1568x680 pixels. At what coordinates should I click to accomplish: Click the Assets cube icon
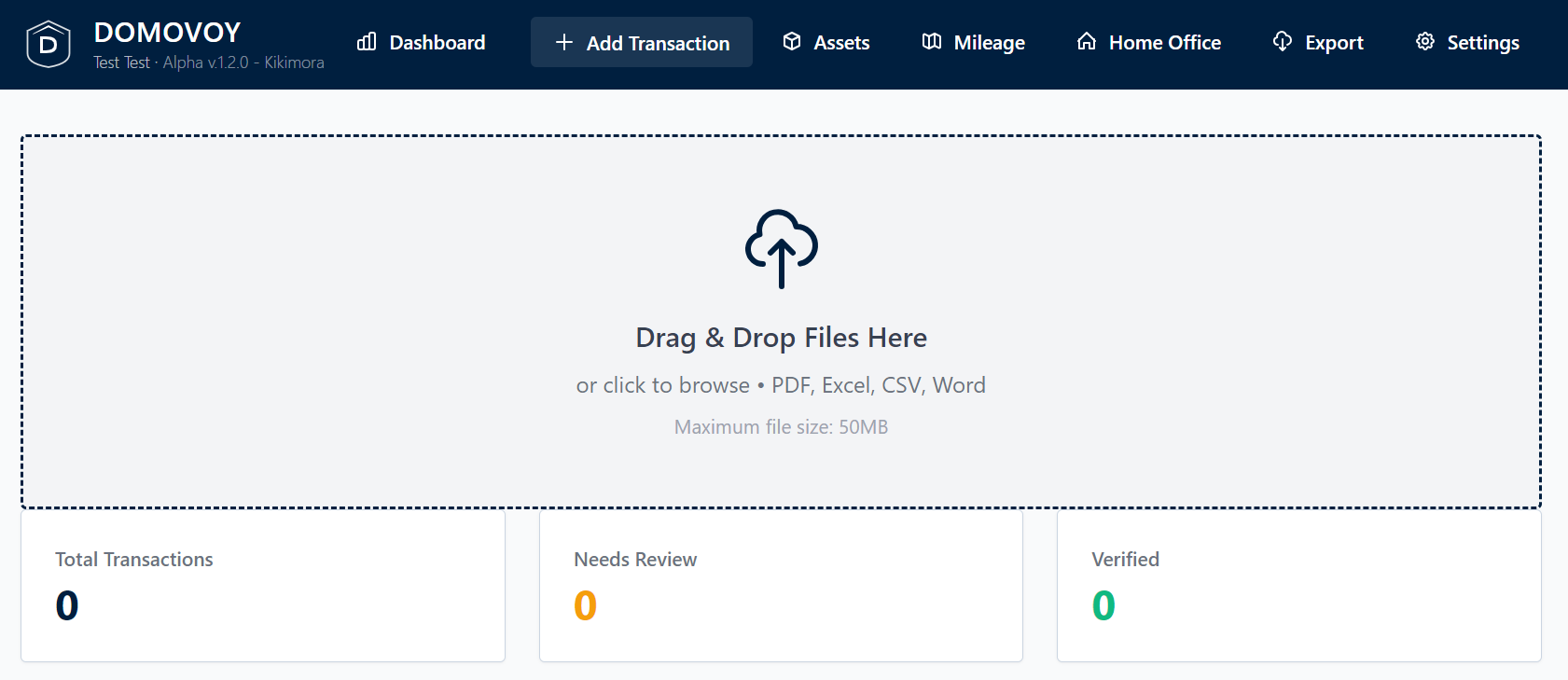[792, 42]
